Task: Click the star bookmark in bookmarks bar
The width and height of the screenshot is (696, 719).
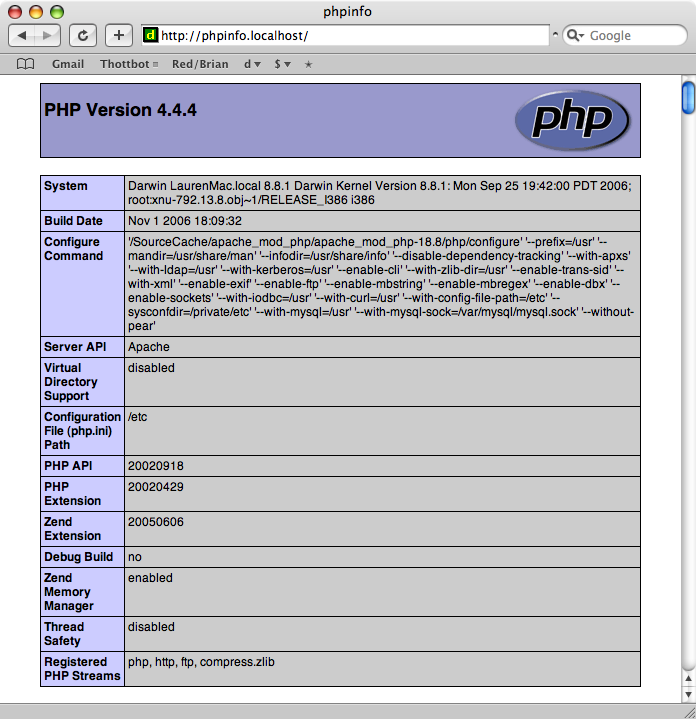Action: [309, 65]
